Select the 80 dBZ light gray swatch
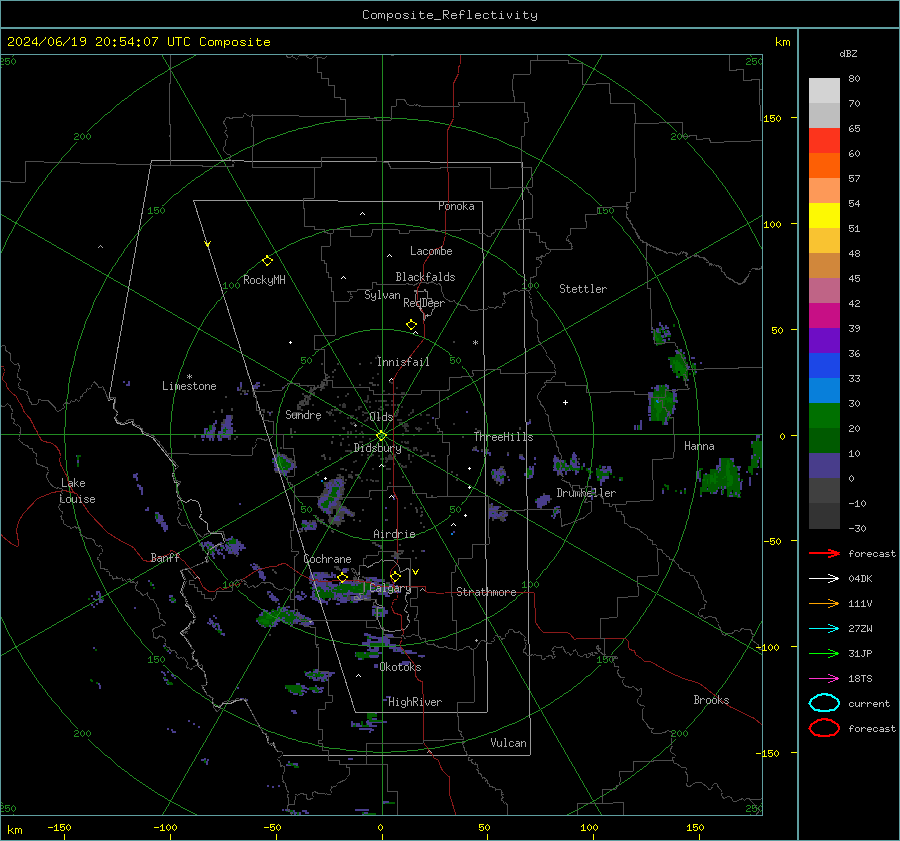900x841 pixels. [x=824, y=90]
